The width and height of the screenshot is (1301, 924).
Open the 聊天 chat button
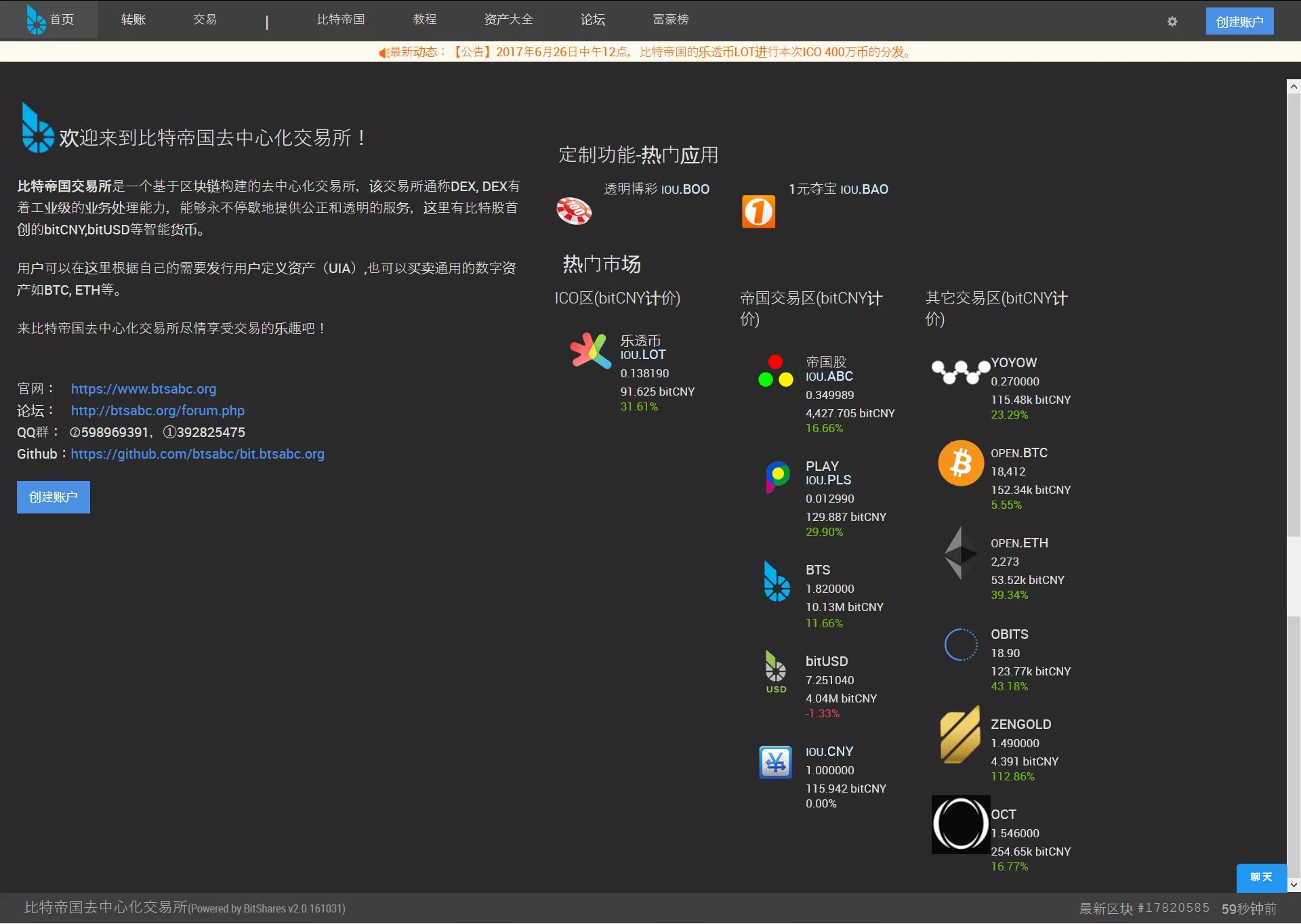(1261, 878)
